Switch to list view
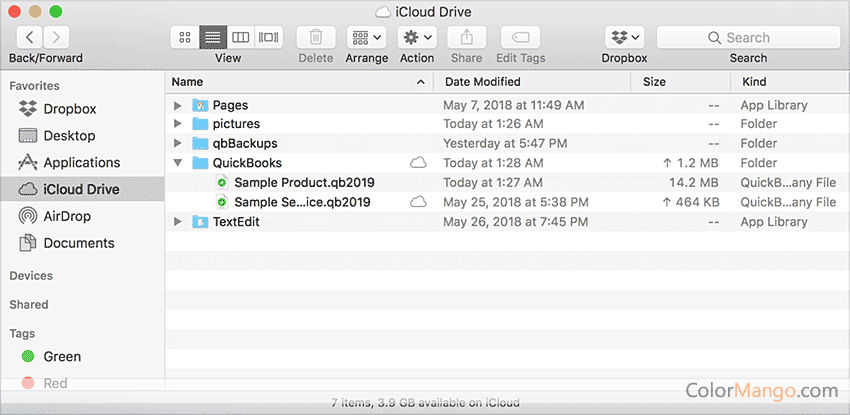The width and height of the screenshot is (850, 415). 213,37
